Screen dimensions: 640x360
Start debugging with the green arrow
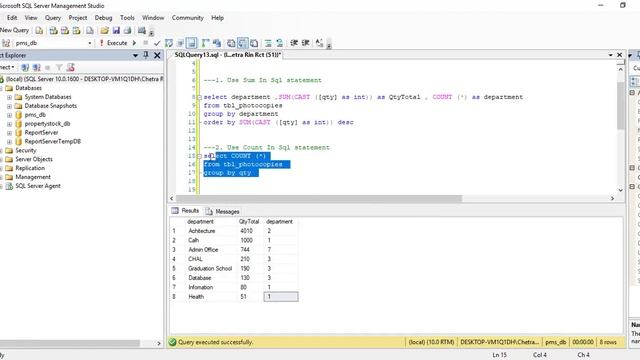coord(134,43)
